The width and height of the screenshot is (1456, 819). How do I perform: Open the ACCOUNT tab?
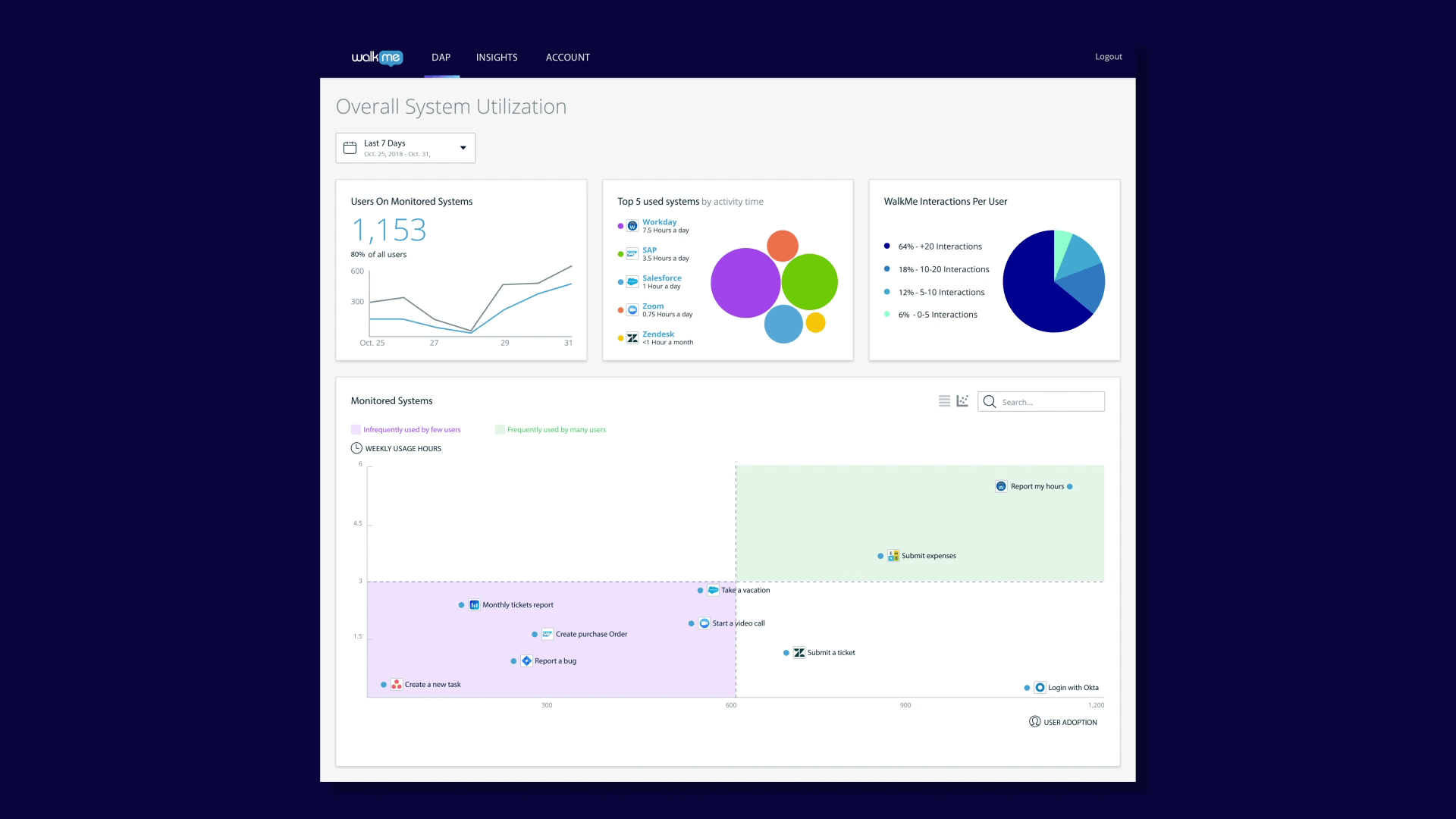point(567,58)
